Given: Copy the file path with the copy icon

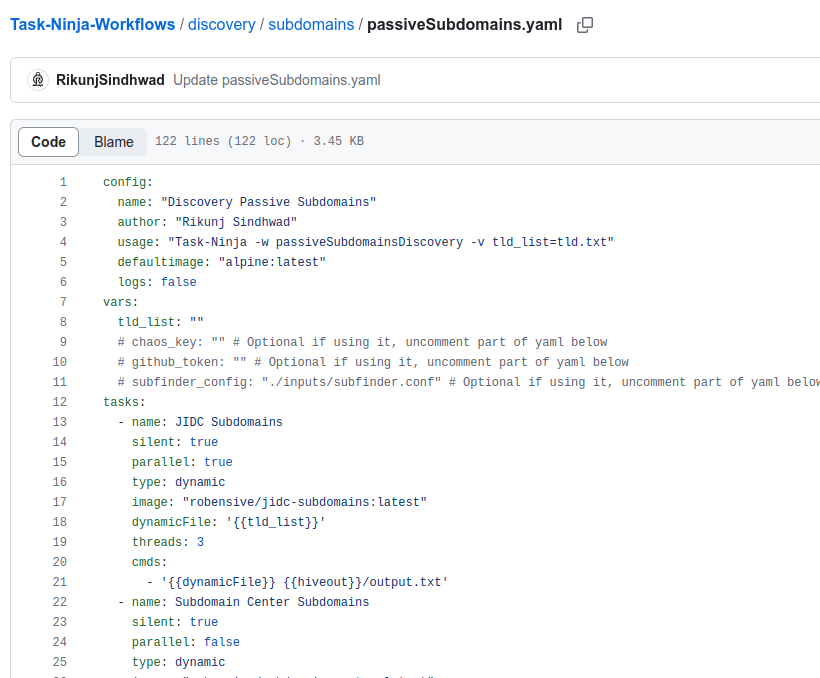Looking at the screenshot, I should point(585,25).
